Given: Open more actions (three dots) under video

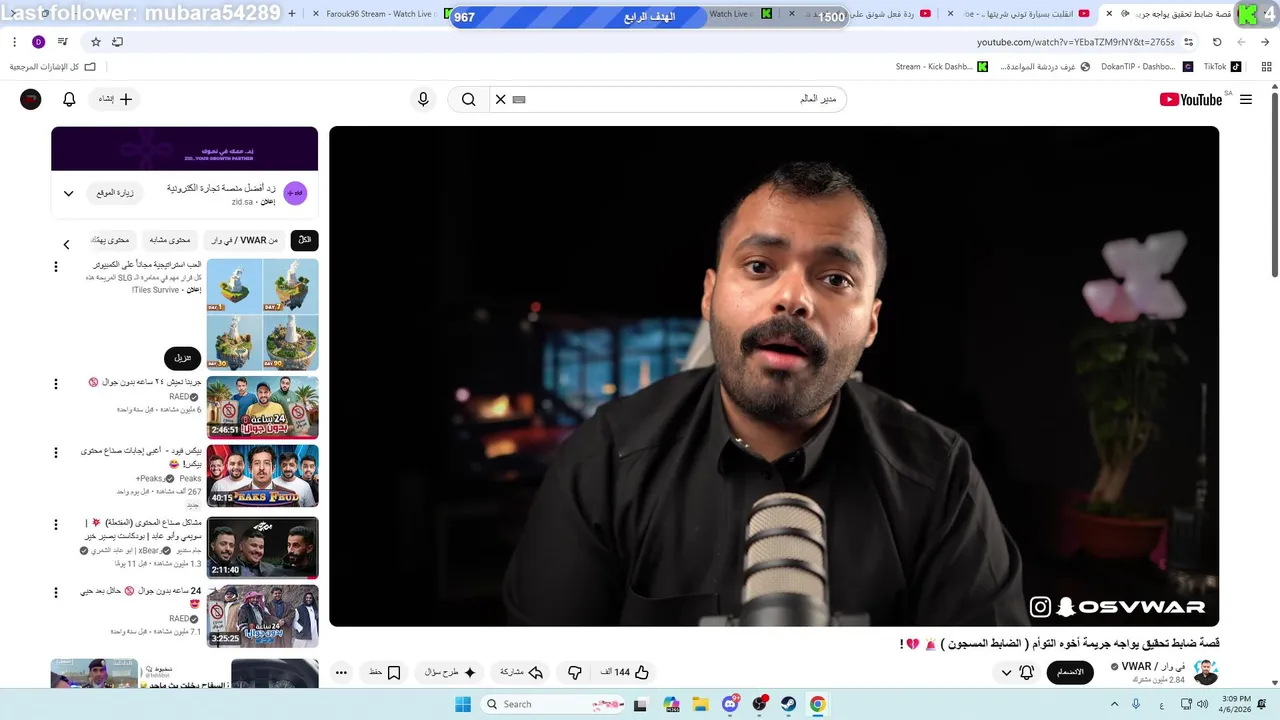Looking at the screenshot, I should [x=341, y=673].
